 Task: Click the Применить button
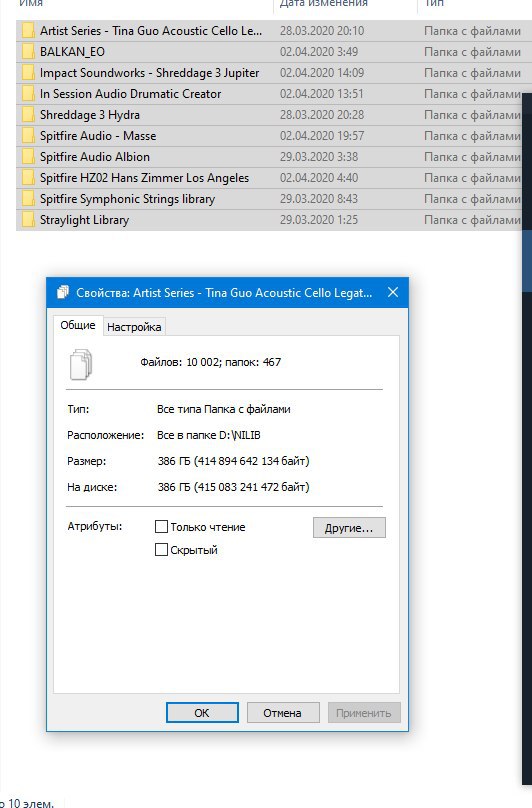pyautogui.click(x=364, y=713)
